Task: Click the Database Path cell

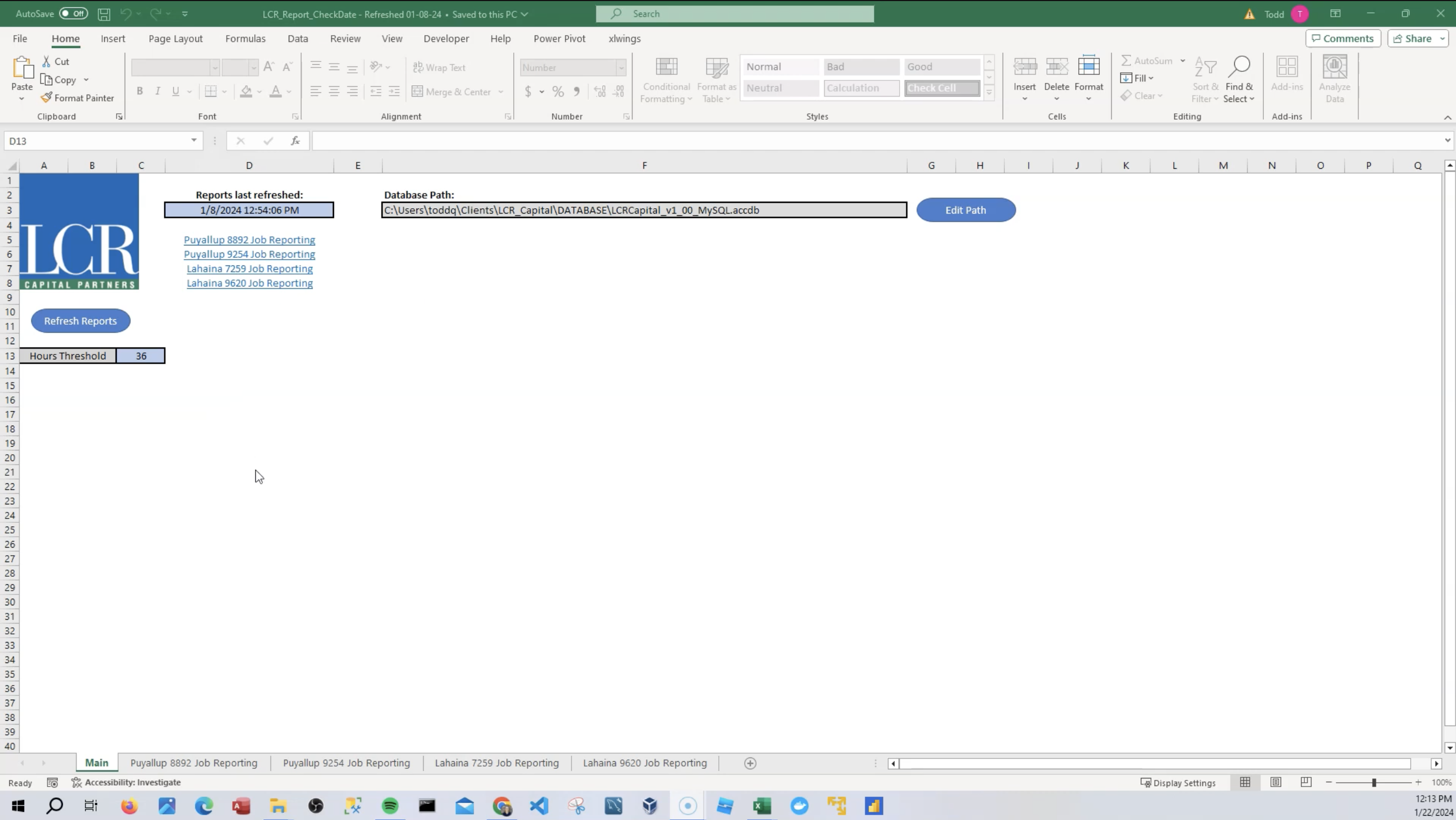Action: point(644,210)
